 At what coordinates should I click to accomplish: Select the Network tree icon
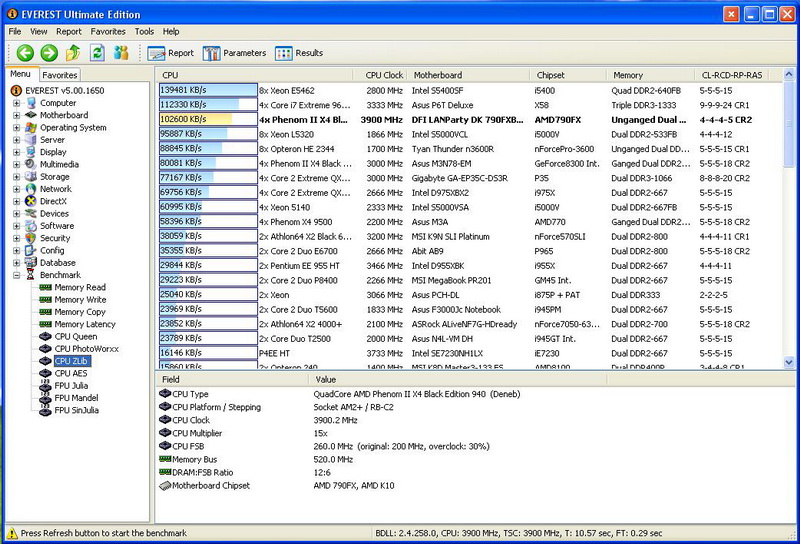(31, 189)
